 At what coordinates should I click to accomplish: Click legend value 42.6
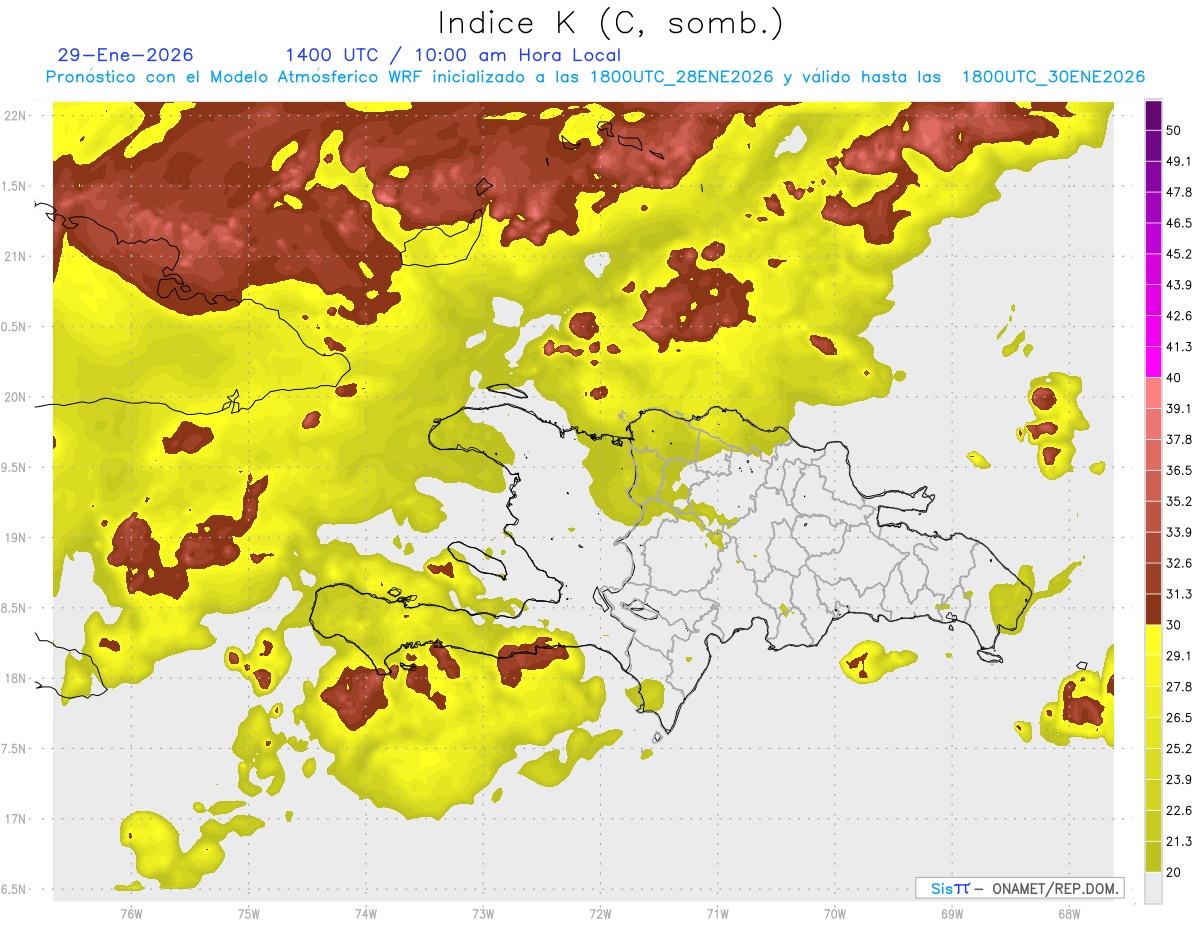click(1179, 316)
